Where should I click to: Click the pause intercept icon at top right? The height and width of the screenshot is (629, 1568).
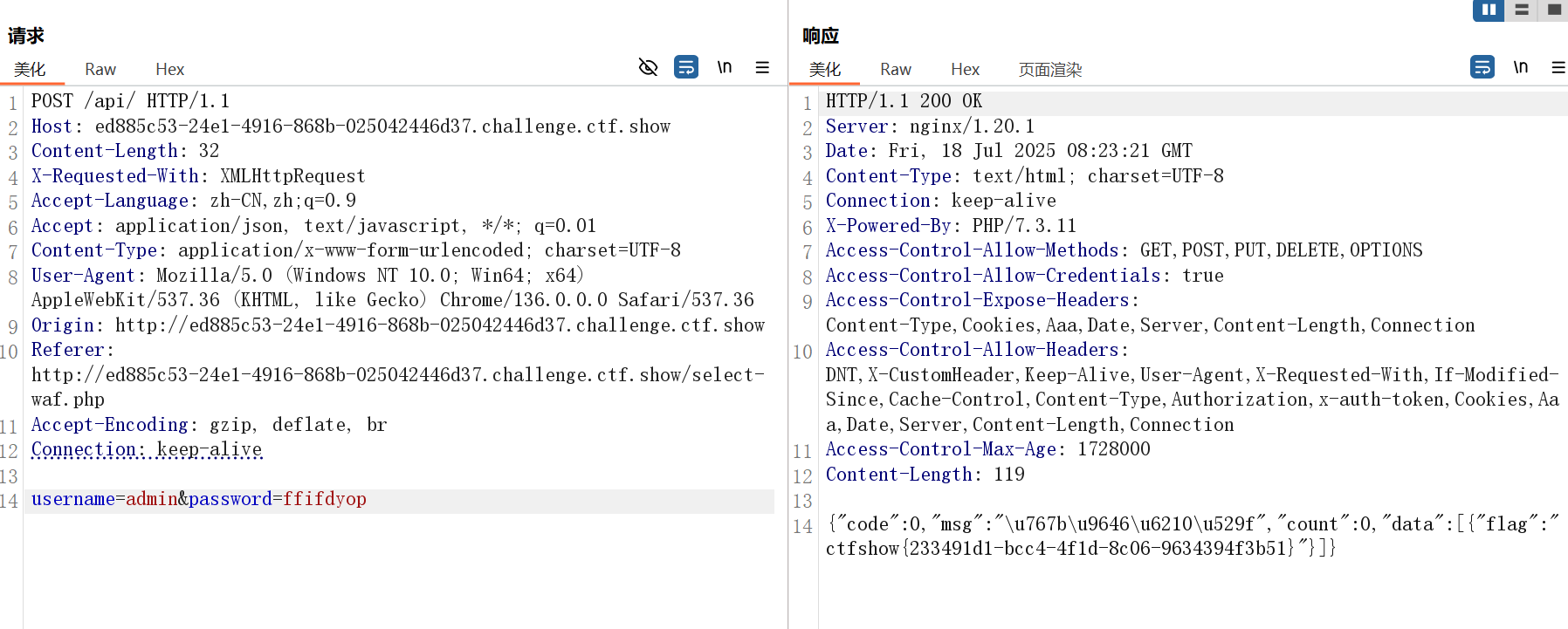point(1489,10)
